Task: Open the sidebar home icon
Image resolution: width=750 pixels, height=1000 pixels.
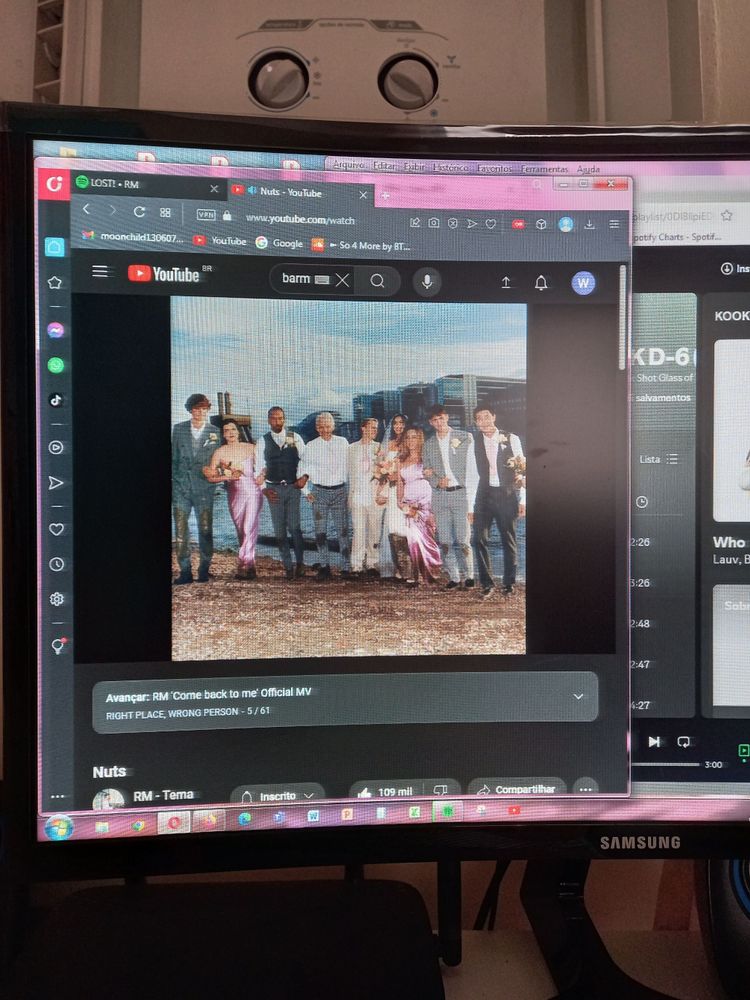Action: coord(55,247)
